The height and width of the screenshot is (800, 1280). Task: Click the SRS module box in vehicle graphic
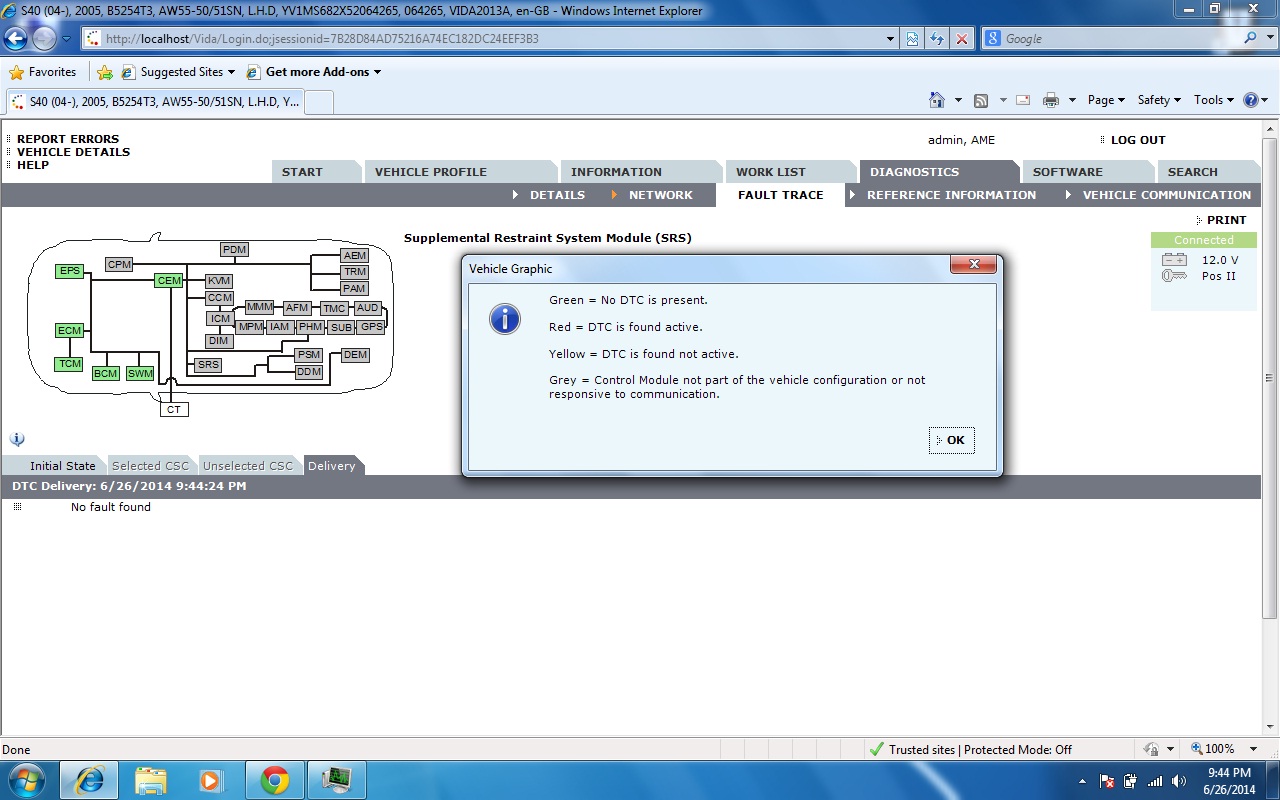pos(208,365)
